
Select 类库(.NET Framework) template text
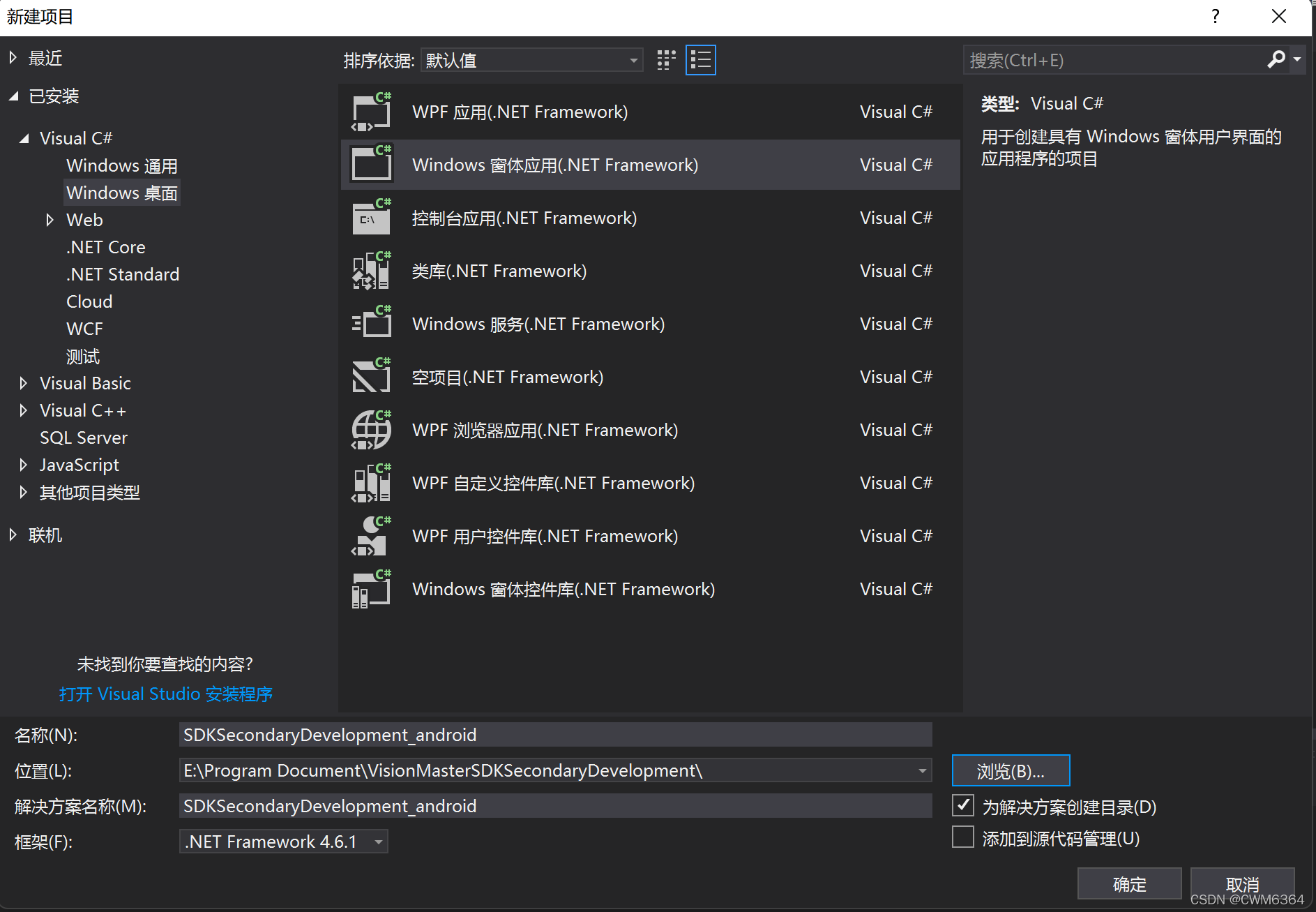click(x=499, y=271)
